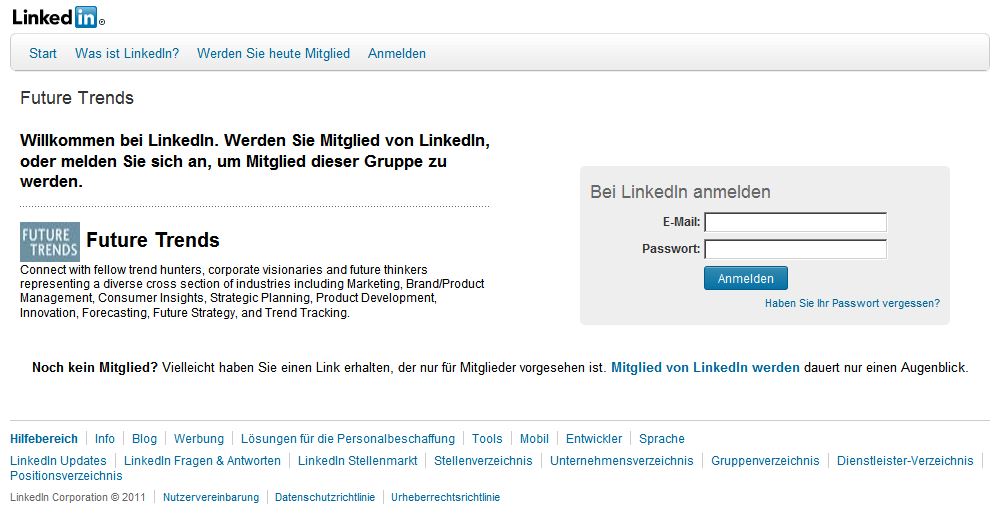The image size is (999, 525).
Task: Browse the Gruppenverzeichnis link
Action: (765, 461)
